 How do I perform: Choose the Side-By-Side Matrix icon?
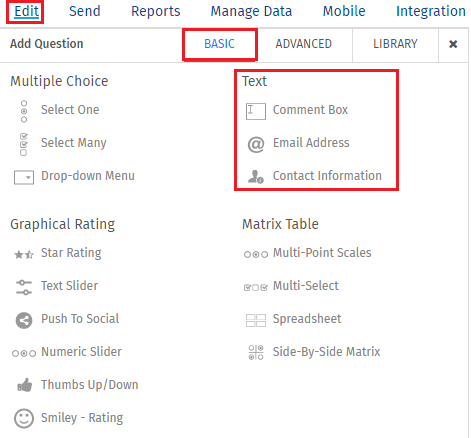pos(256,352)
